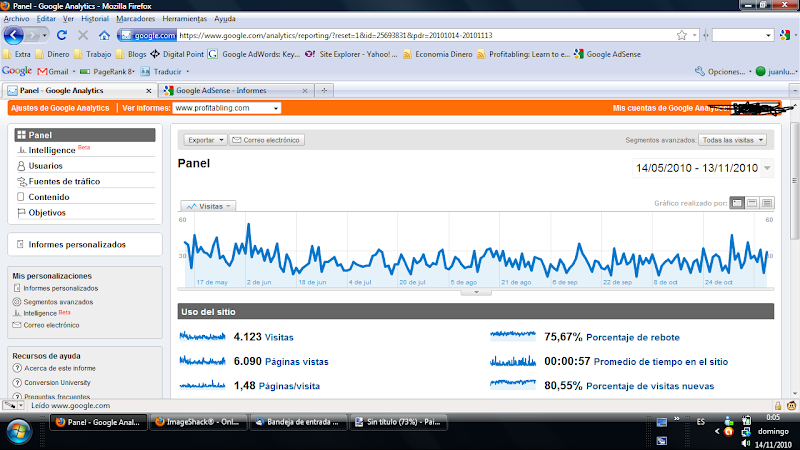
Task: Open the Extra bookmarks folder
Action: 17,54
